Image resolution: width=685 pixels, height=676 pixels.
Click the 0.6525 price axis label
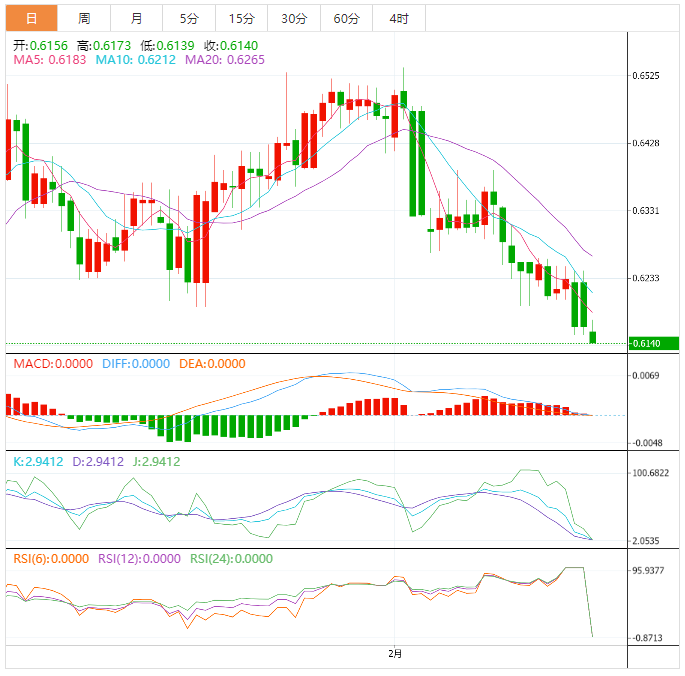[646, 76]
